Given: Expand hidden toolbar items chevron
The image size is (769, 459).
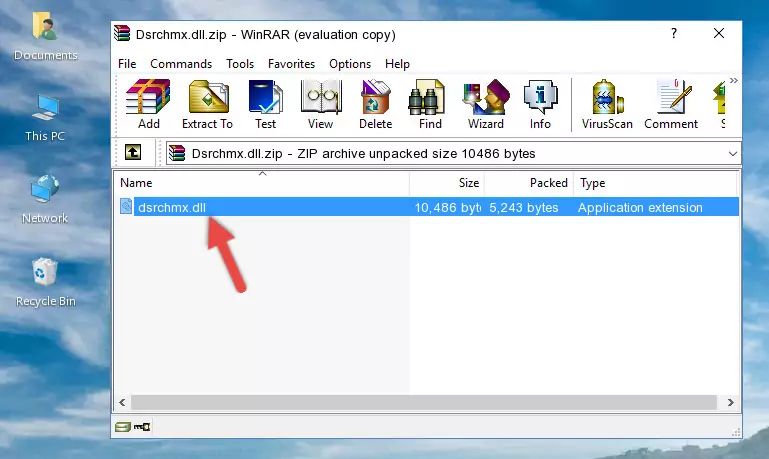Looking at the screenshot, I should click(733, 80).
